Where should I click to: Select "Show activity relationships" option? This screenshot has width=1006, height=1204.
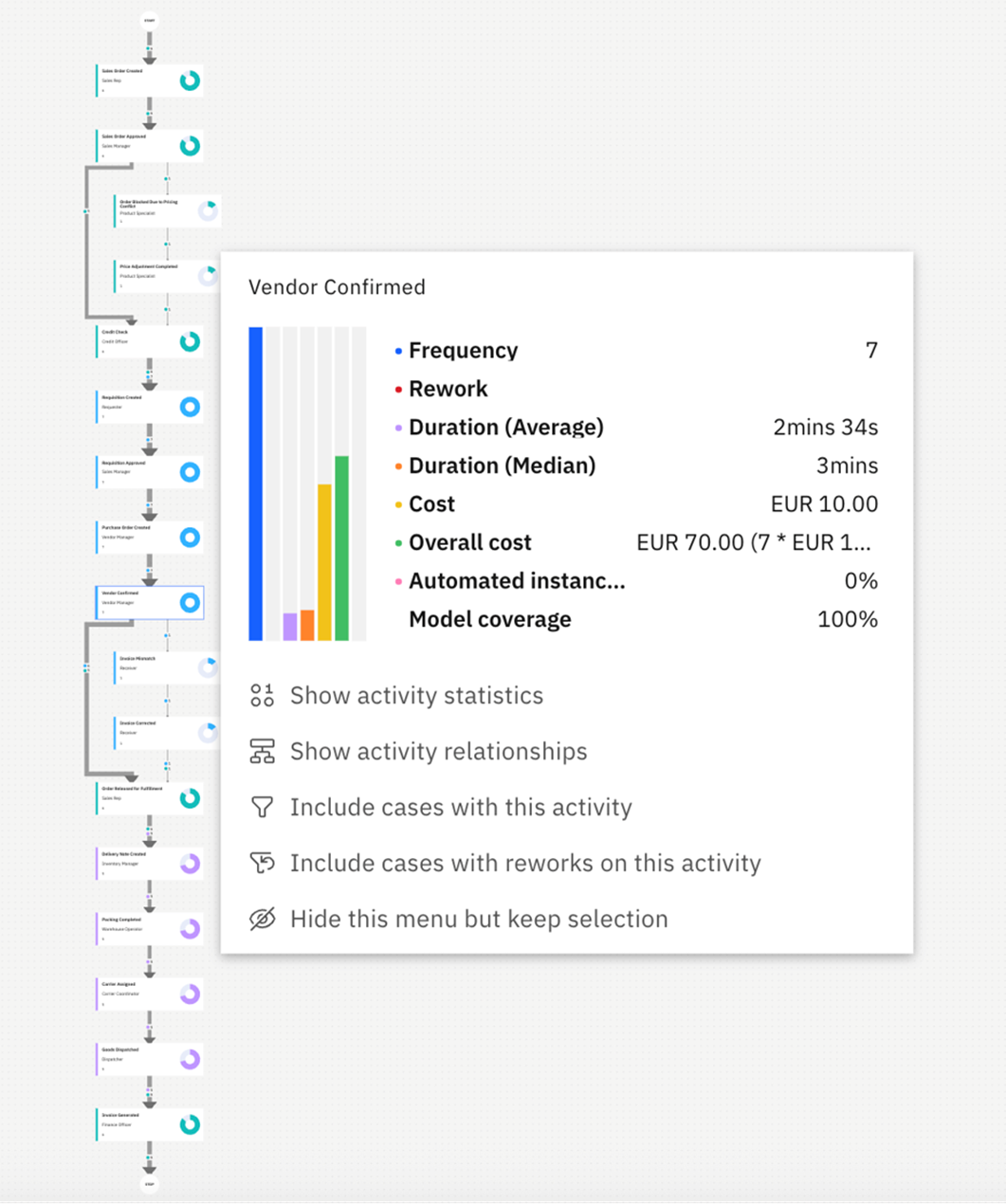(x=438, y=752)
